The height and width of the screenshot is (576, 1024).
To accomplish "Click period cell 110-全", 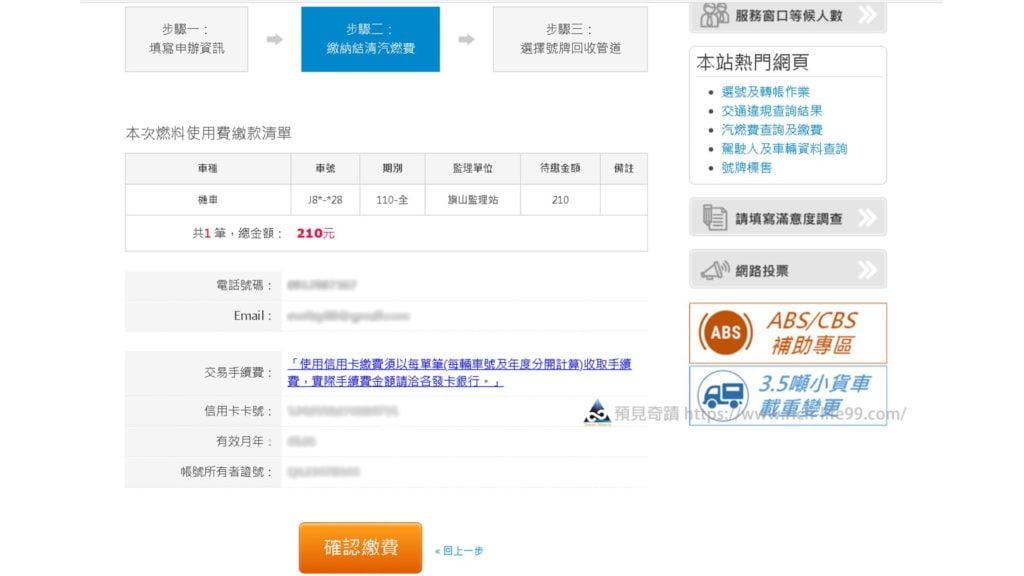I will pos(392,200).
